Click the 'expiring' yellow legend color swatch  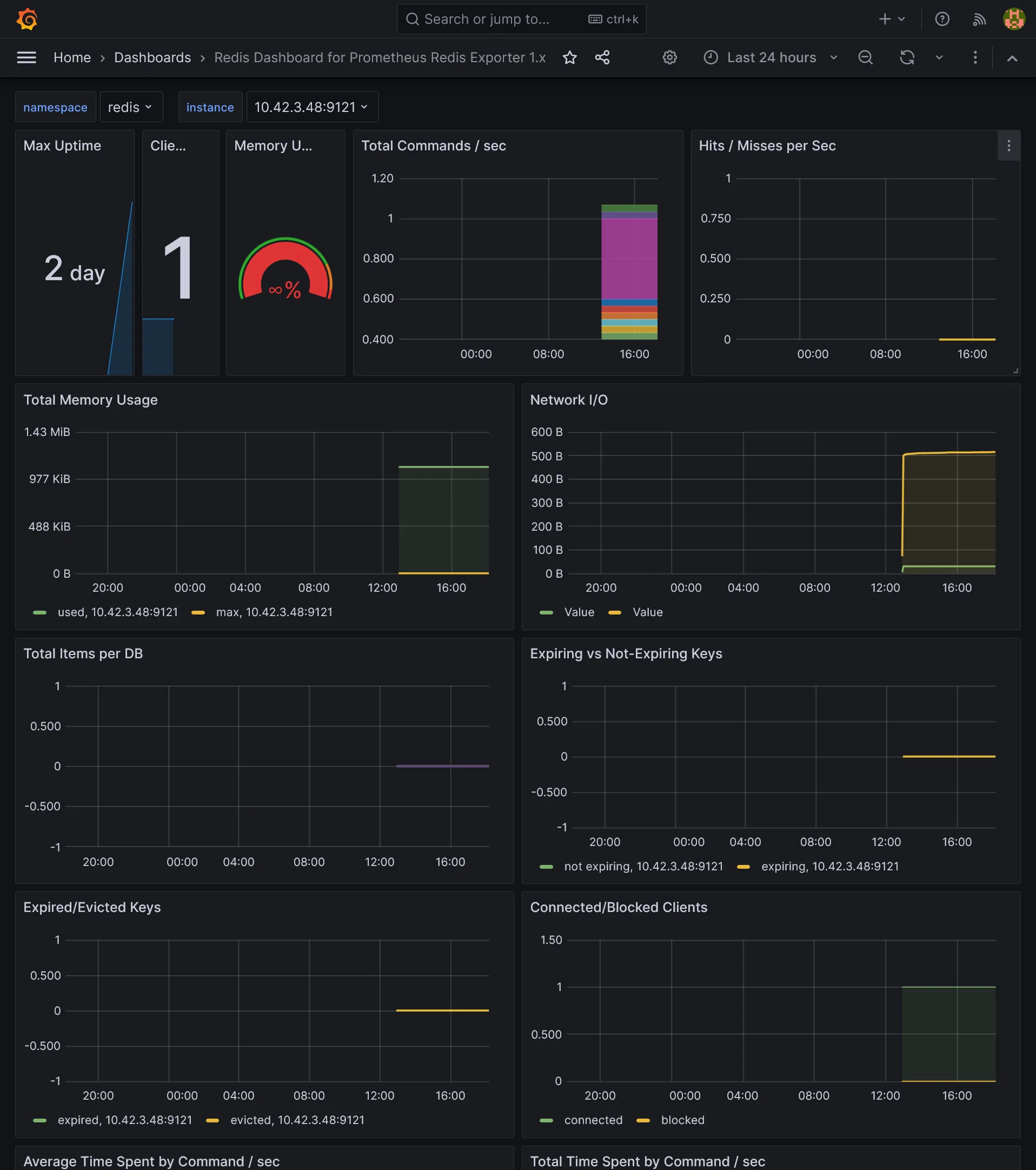743,866
